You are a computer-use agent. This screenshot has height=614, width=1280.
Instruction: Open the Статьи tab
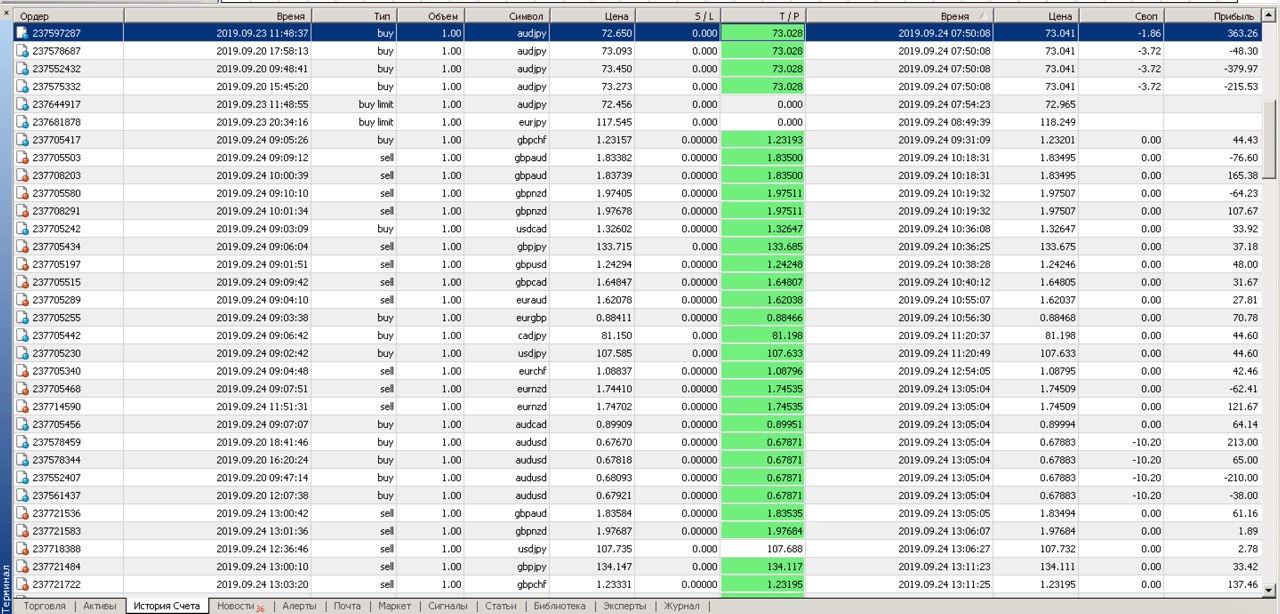pyautogui.click(x=501, y=606)
